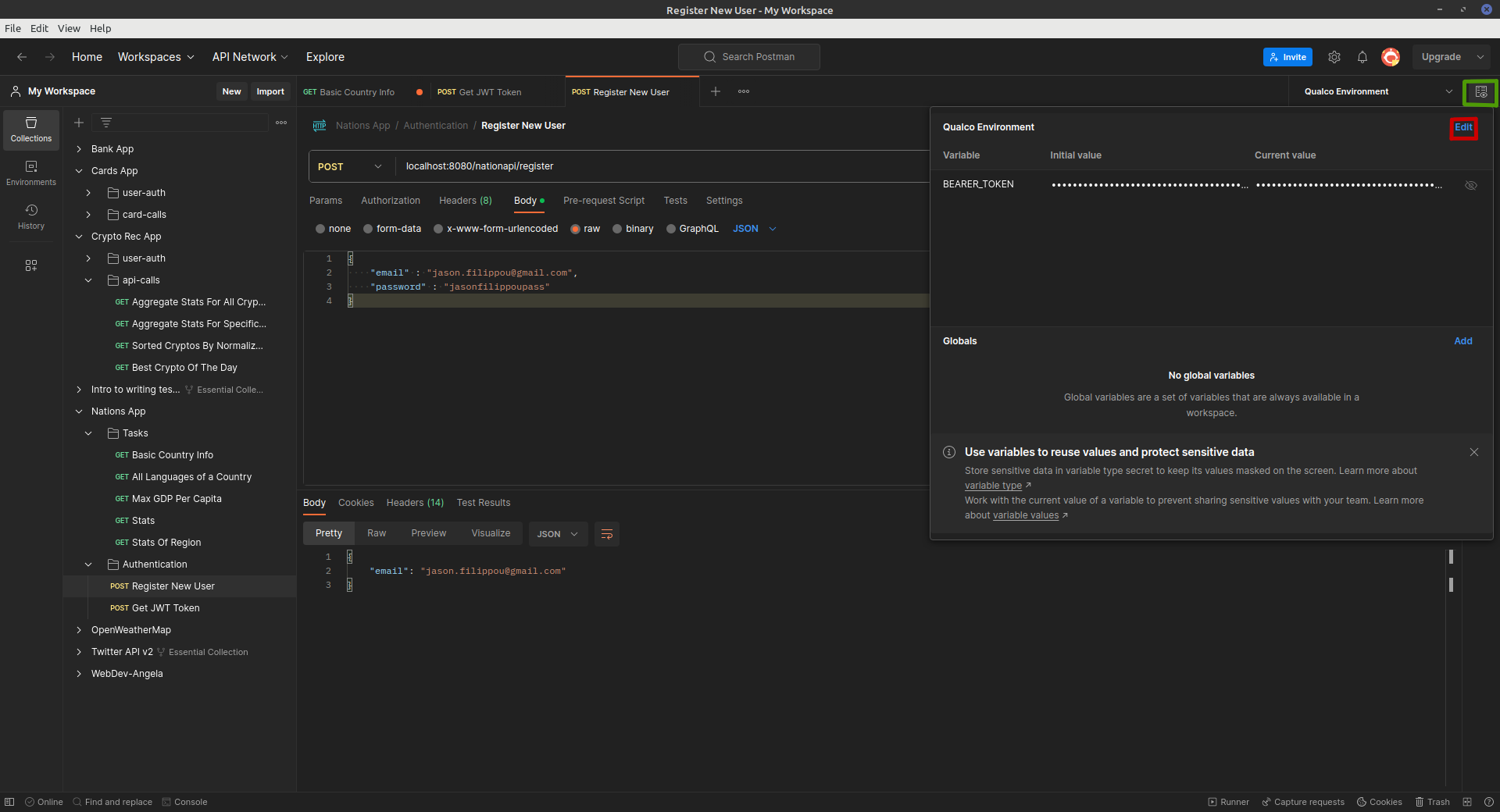
Task: Reveal the BEARER_TOKEN value with eye icon
Action: tap(1471, 185)
